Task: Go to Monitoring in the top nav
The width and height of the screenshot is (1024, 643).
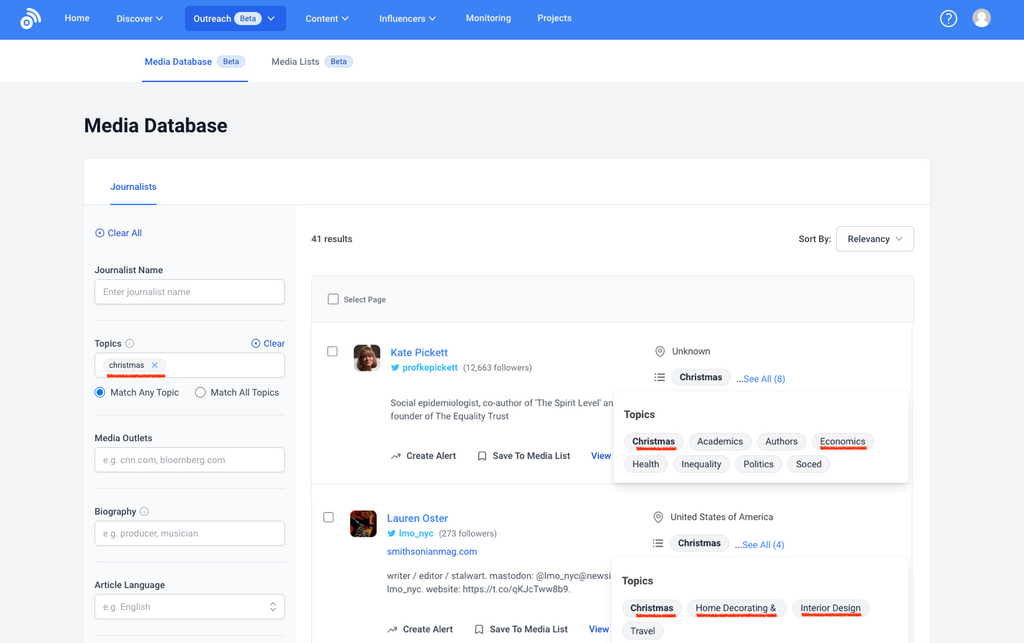Action: coord(488,18)
